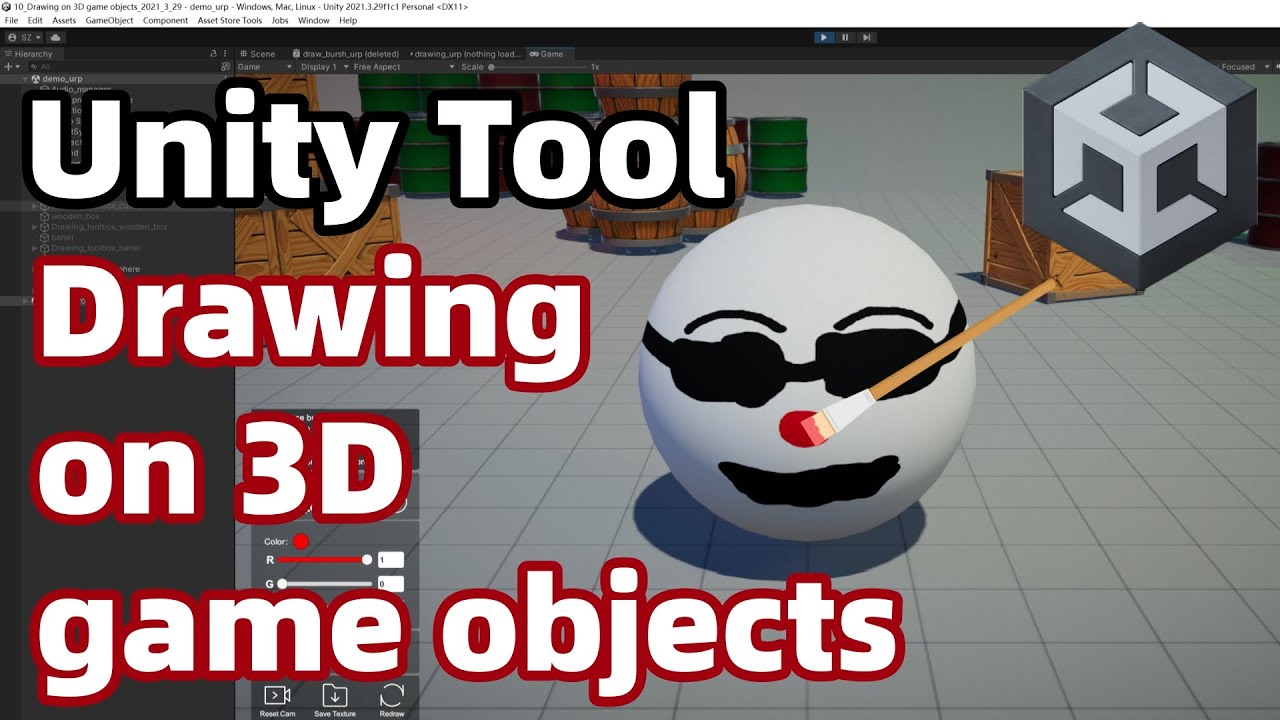Switch to the draw_bursh_urp (deleted) tab
Screen dimensions: 1280x720
(x=346, y=54)
